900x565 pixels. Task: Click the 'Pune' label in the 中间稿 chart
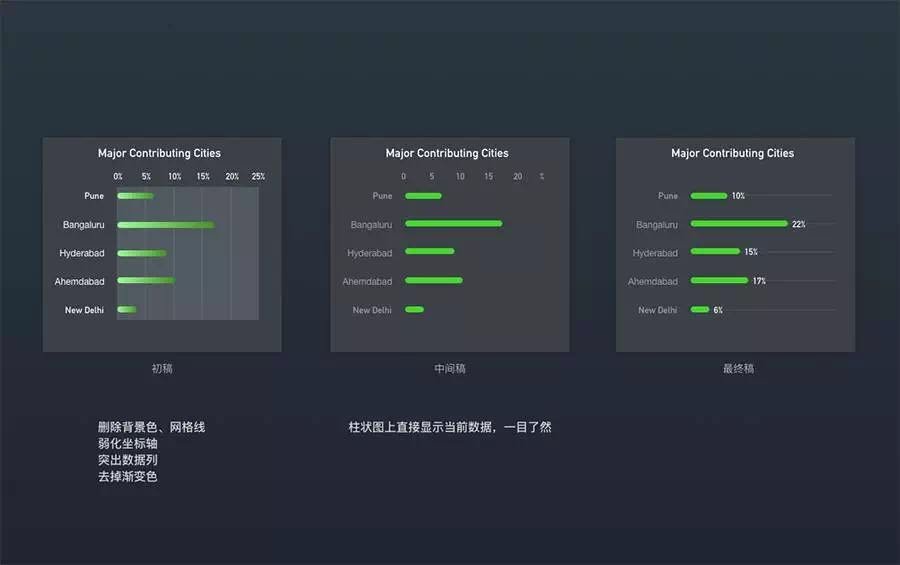382,196
